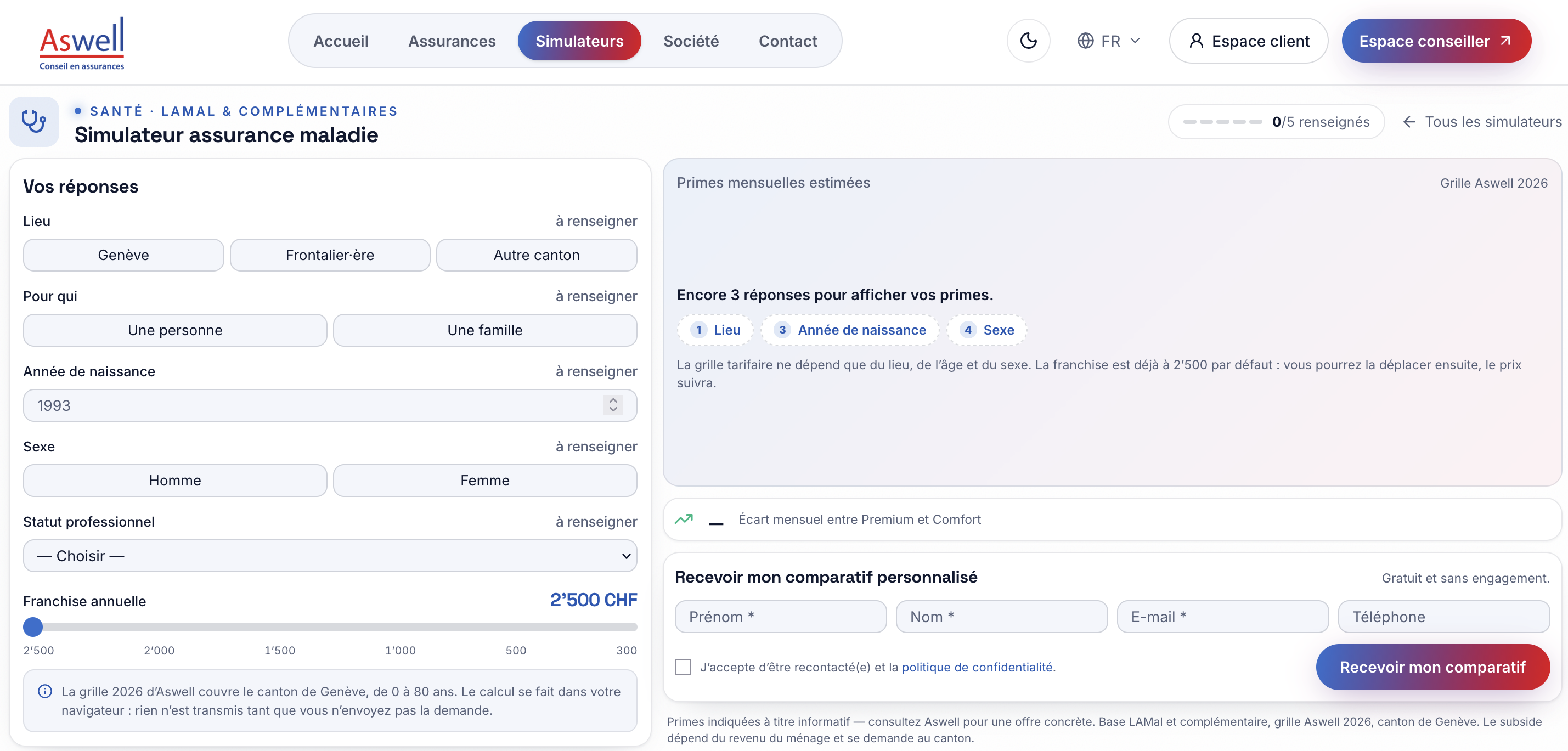Click the back arrow before Tous les simulateurs
This screenshot has width=1568, height=751.
1409,122
